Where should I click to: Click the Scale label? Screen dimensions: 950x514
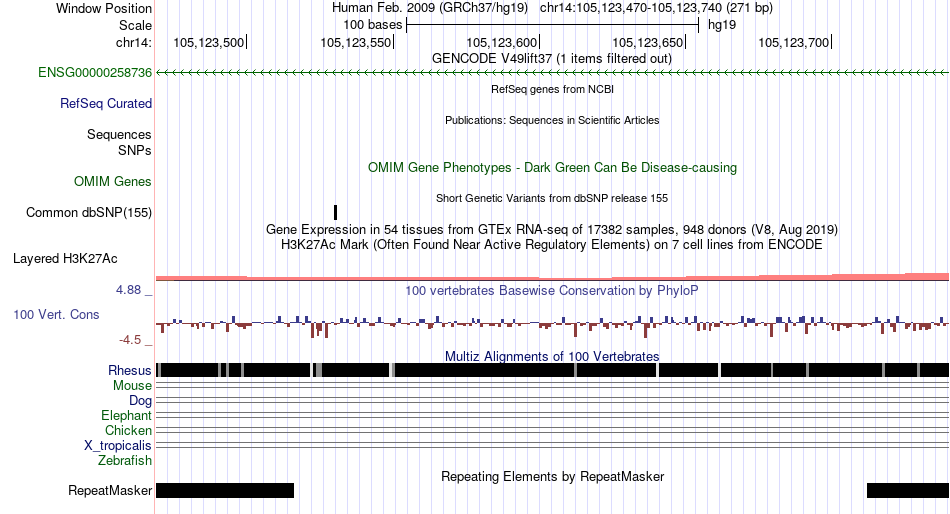click(135, 25)
